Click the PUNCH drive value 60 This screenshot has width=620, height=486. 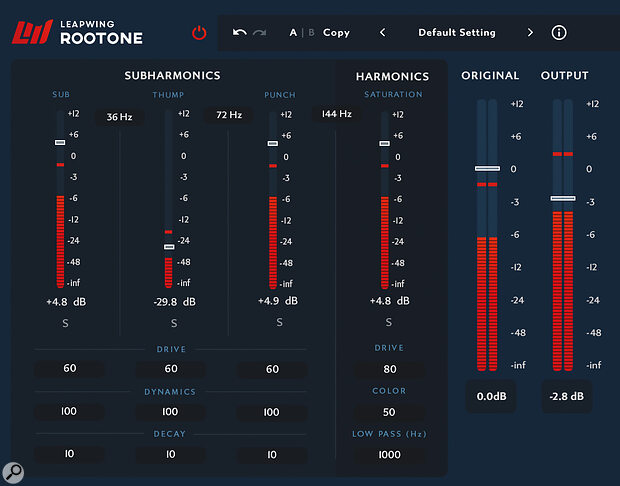coord(272,369)
